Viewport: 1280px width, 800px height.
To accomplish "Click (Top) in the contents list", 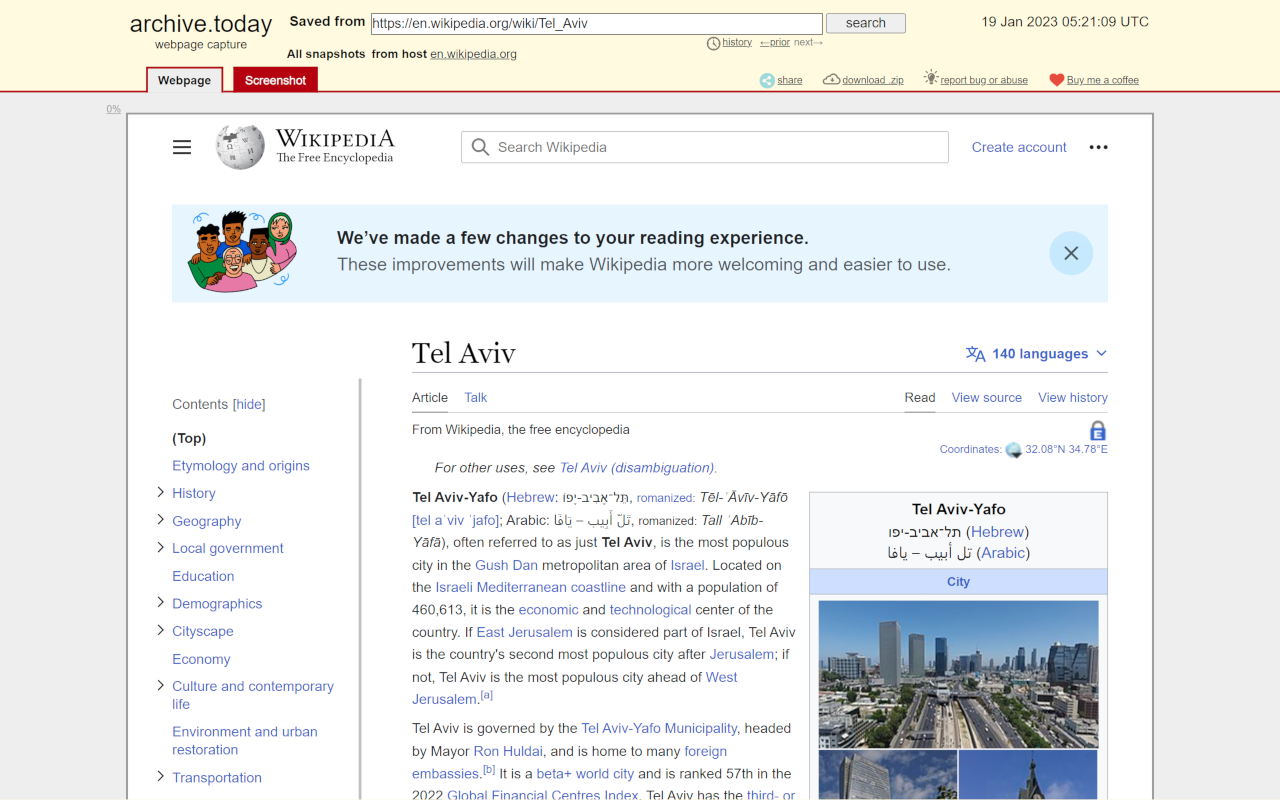I will pyautogui.click(x=189, y=438).
